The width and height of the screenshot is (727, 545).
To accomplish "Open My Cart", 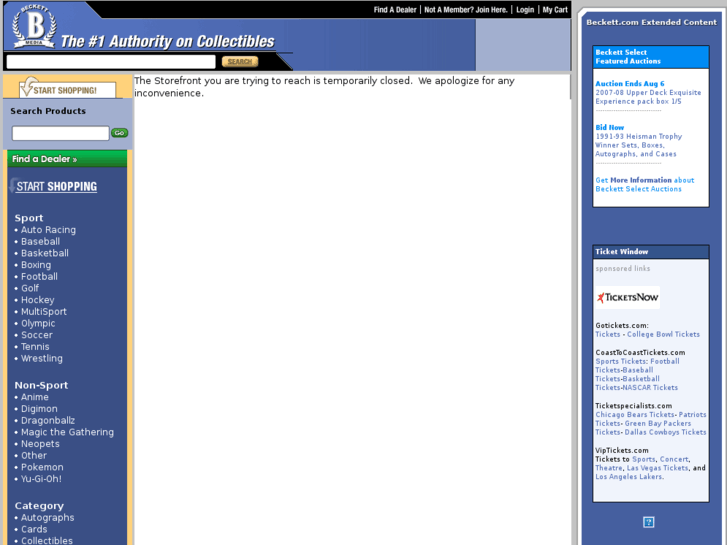I will [555, 10].
